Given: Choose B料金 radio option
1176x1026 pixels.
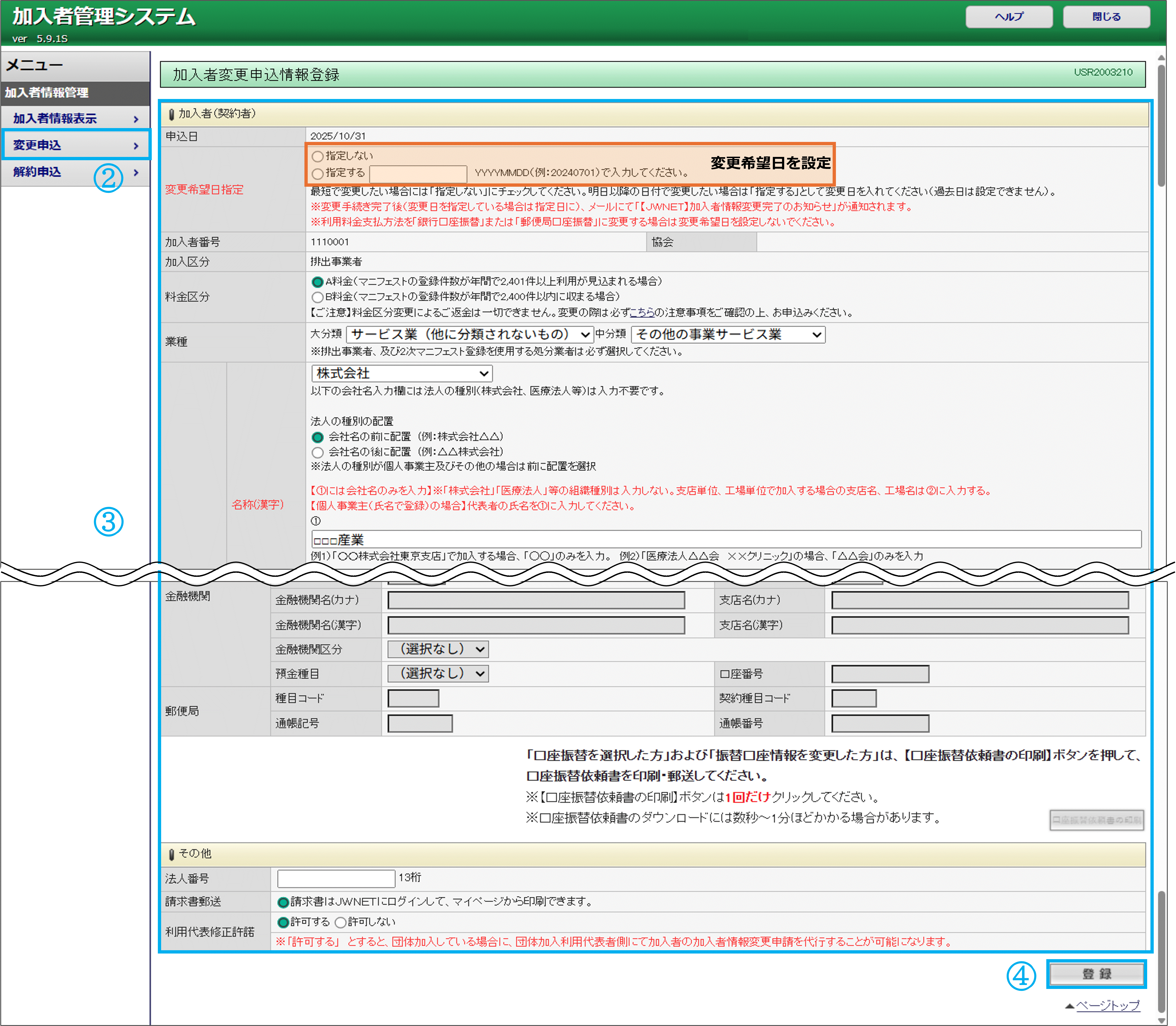Looking at the screenshot, I should 318,297.
